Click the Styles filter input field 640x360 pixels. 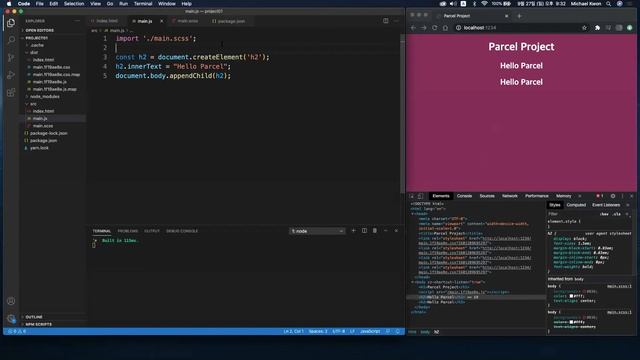(x=571, y=214)
